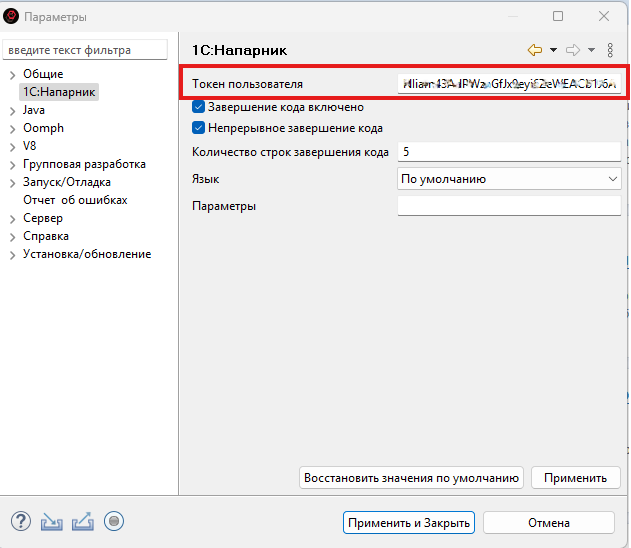Viewport: 631px width, 548px height.
Task: Click the help question mark icon
Action: tap(21, 521)
